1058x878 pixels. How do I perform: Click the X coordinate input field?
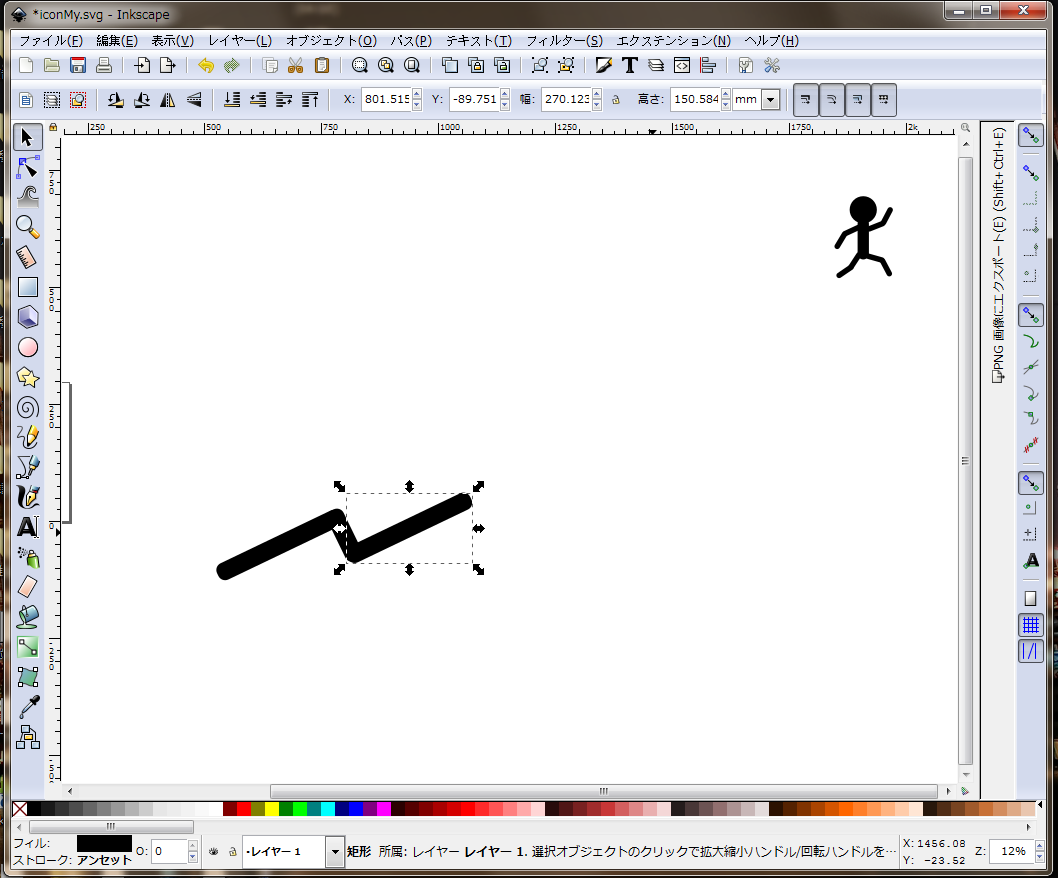point(387,99)
